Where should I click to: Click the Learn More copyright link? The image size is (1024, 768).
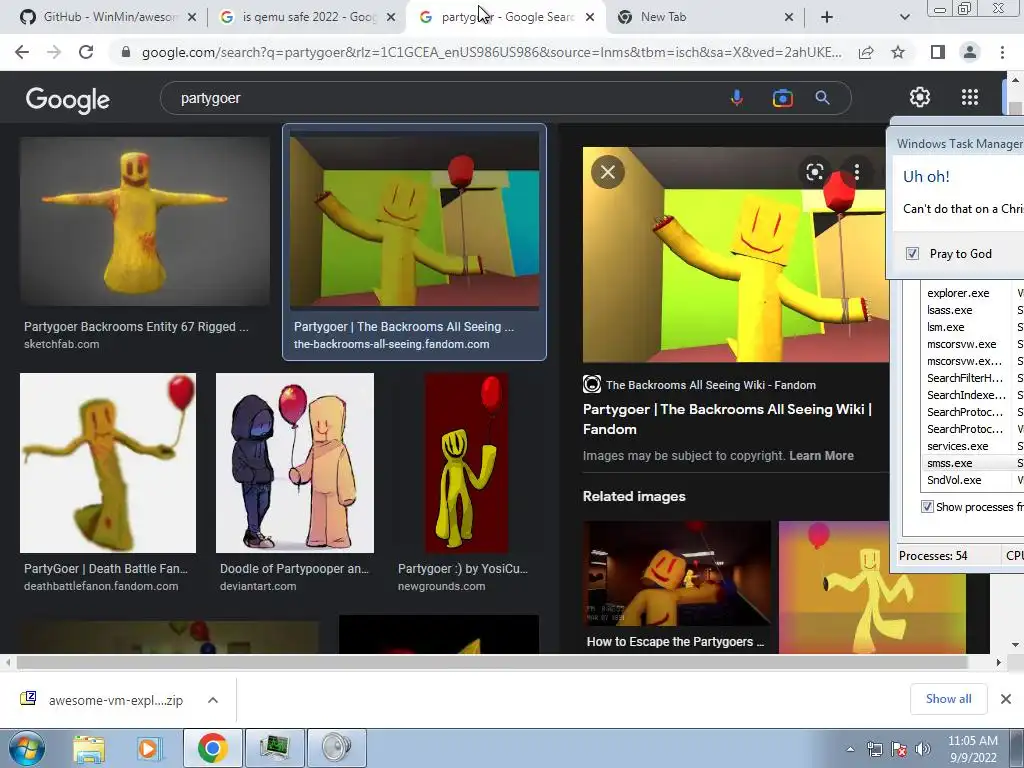[821, 456]
